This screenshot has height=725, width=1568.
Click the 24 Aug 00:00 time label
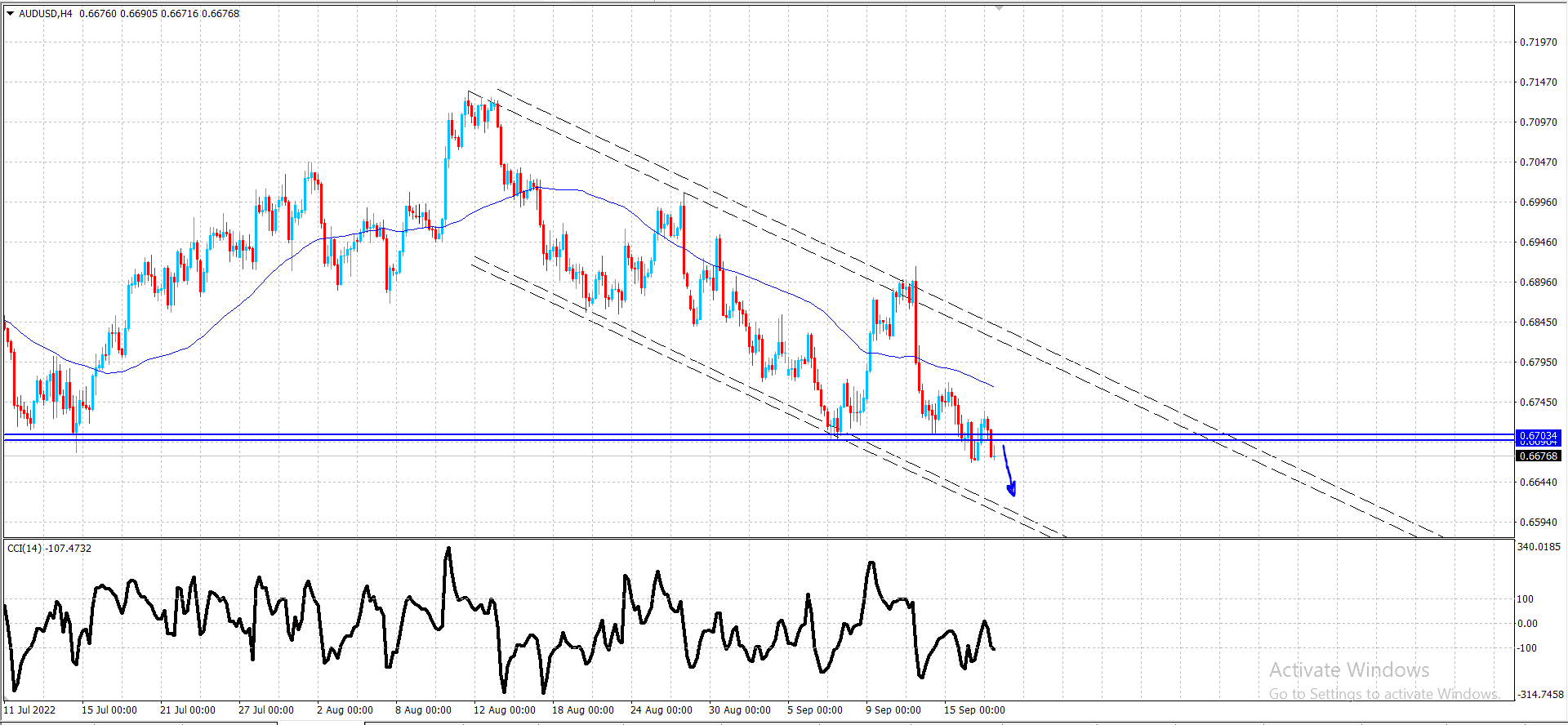click(x=661, y=709)
